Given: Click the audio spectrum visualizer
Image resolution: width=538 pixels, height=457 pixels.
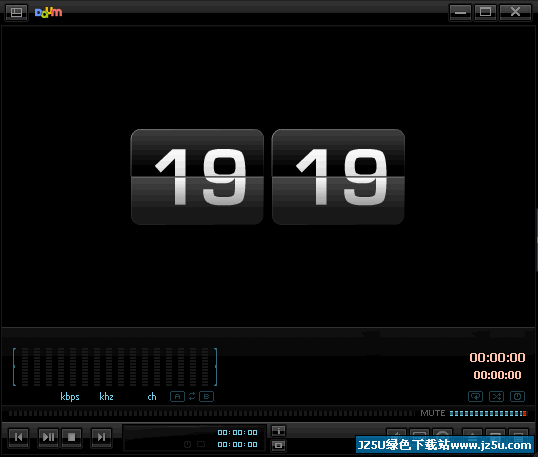Looking at the screenshot, I should click(x=115, y=367).
